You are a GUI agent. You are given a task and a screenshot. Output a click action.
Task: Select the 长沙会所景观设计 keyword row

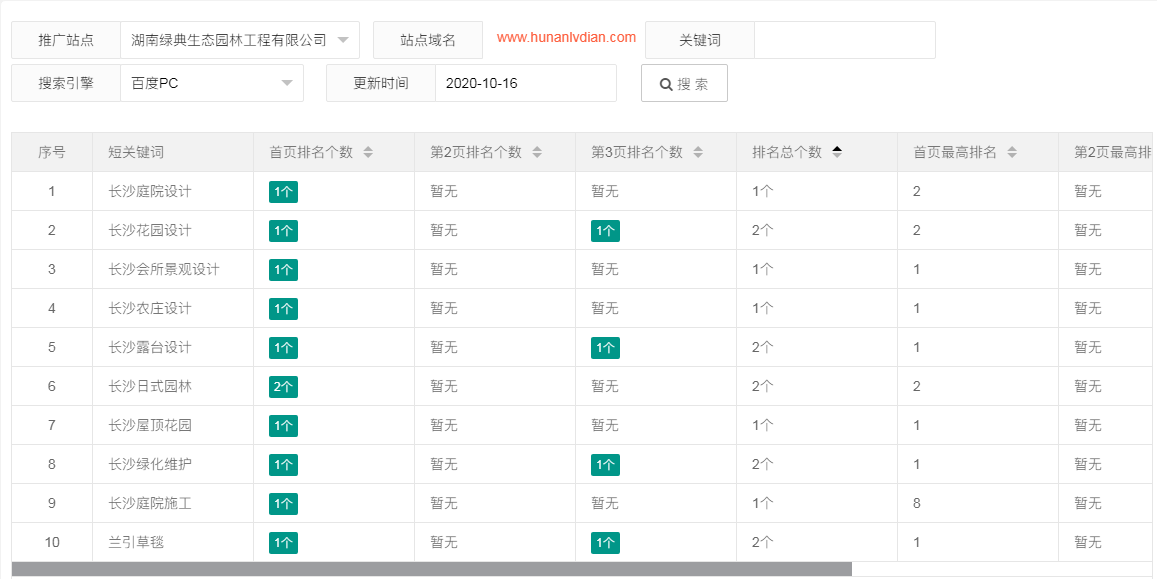coord(164,270)
